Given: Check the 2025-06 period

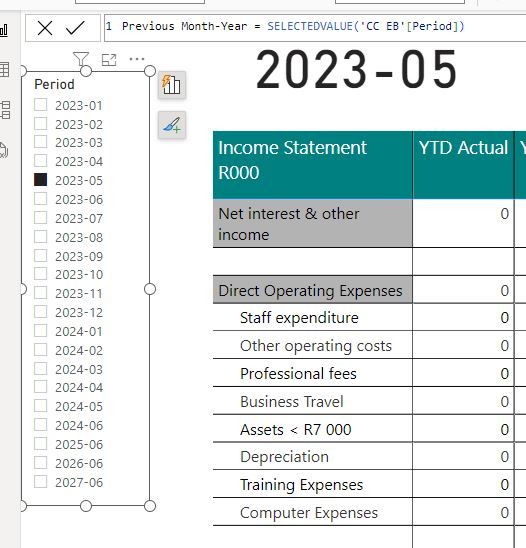Looking at the screenshot, I should (x=41, y=444).
